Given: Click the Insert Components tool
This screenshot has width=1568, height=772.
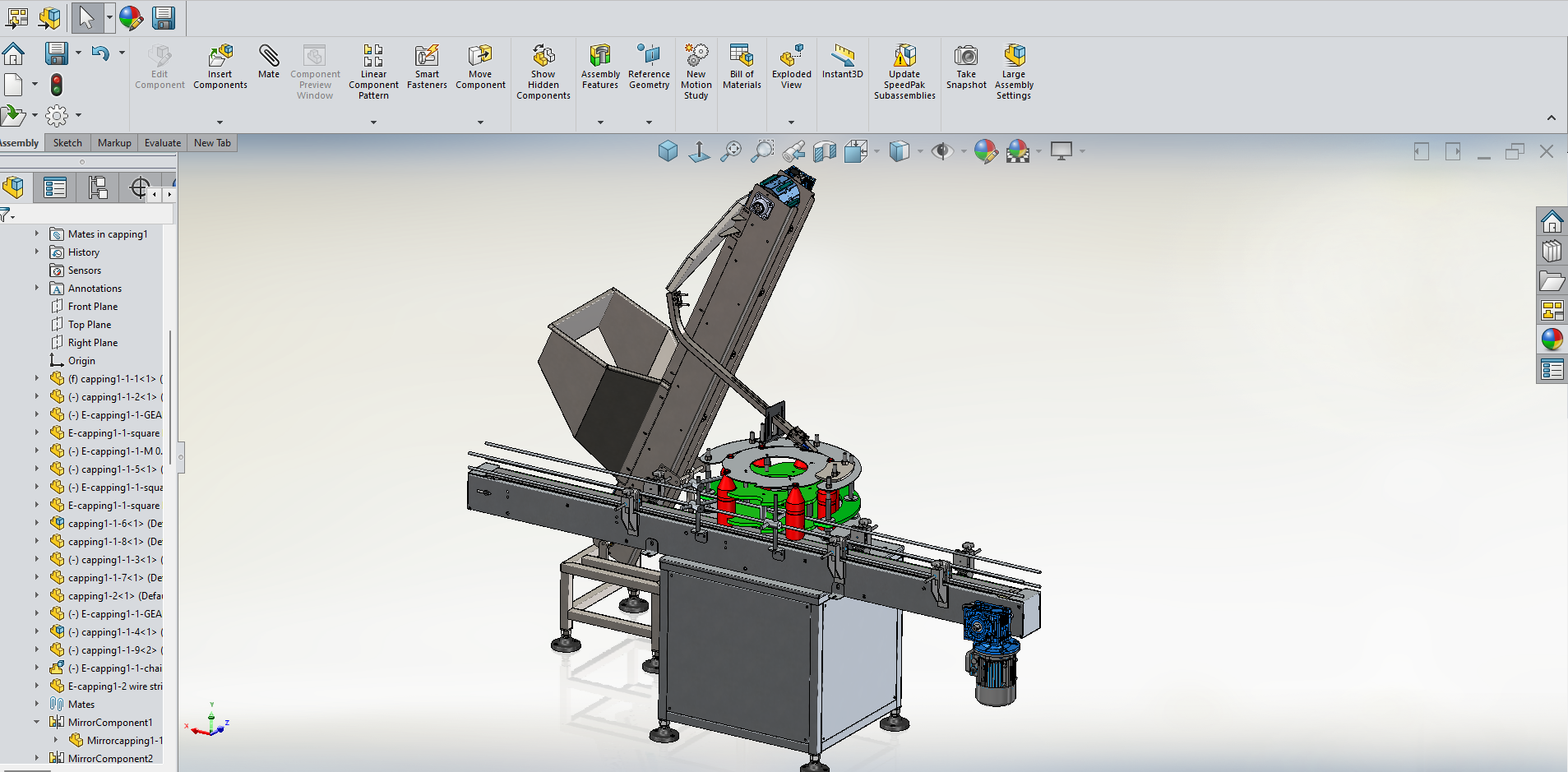Looking at the screenshot, I should [x=220, y=67].
